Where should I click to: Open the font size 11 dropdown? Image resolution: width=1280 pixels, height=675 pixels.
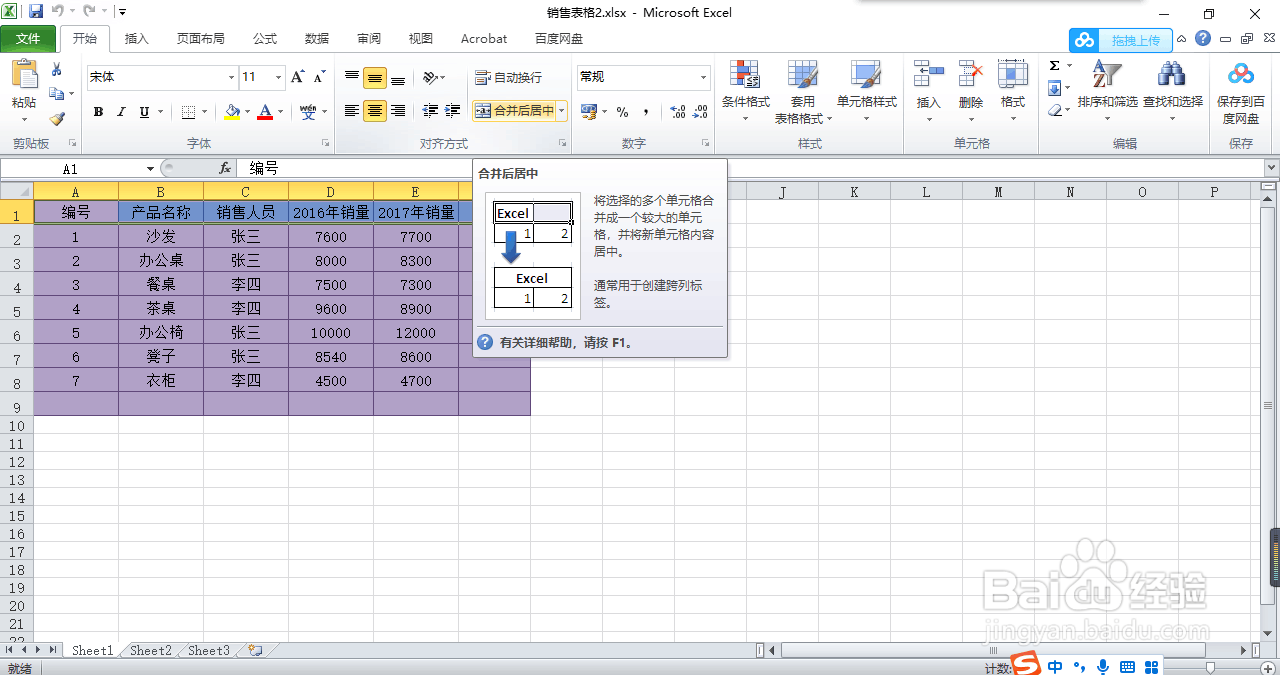tap(277, 77)
